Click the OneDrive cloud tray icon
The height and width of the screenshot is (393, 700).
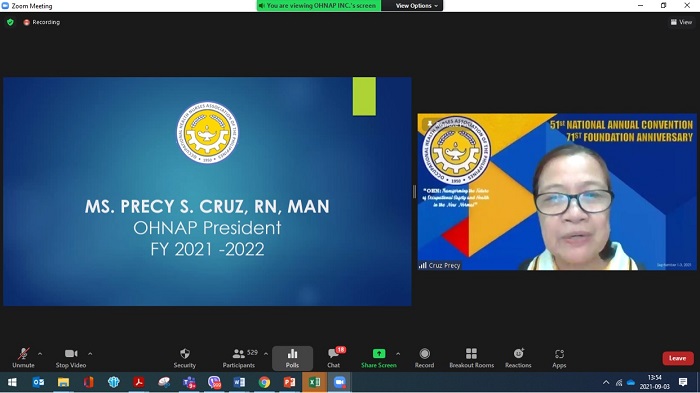[631, 383]
